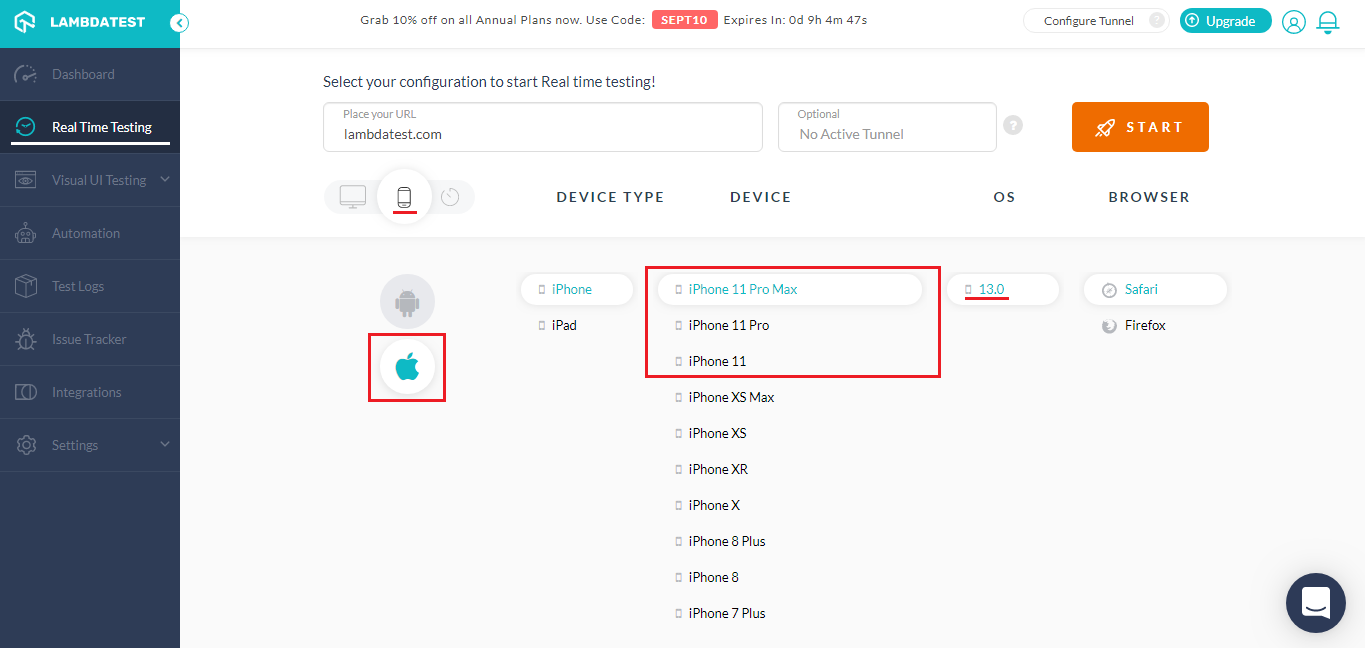Select the Android OS icon
Viewport: 1365px width, 648px height.
[407, 301]
